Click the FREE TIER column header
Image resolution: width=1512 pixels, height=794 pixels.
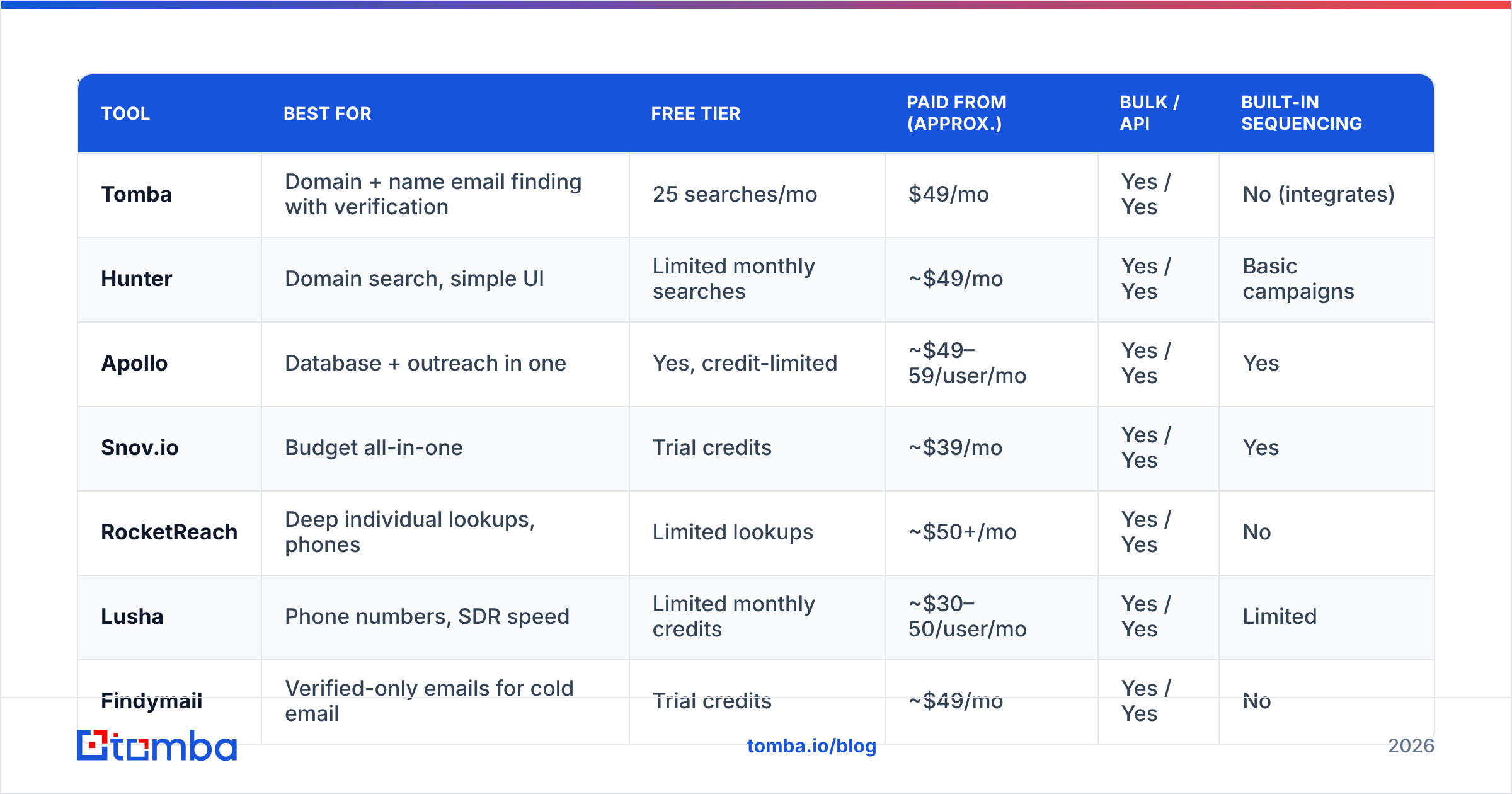coord(696,113)
